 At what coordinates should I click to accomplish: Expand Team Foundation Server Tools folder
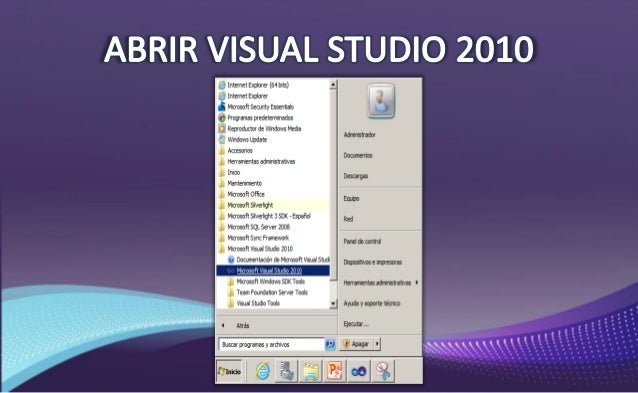pos(273,293)
